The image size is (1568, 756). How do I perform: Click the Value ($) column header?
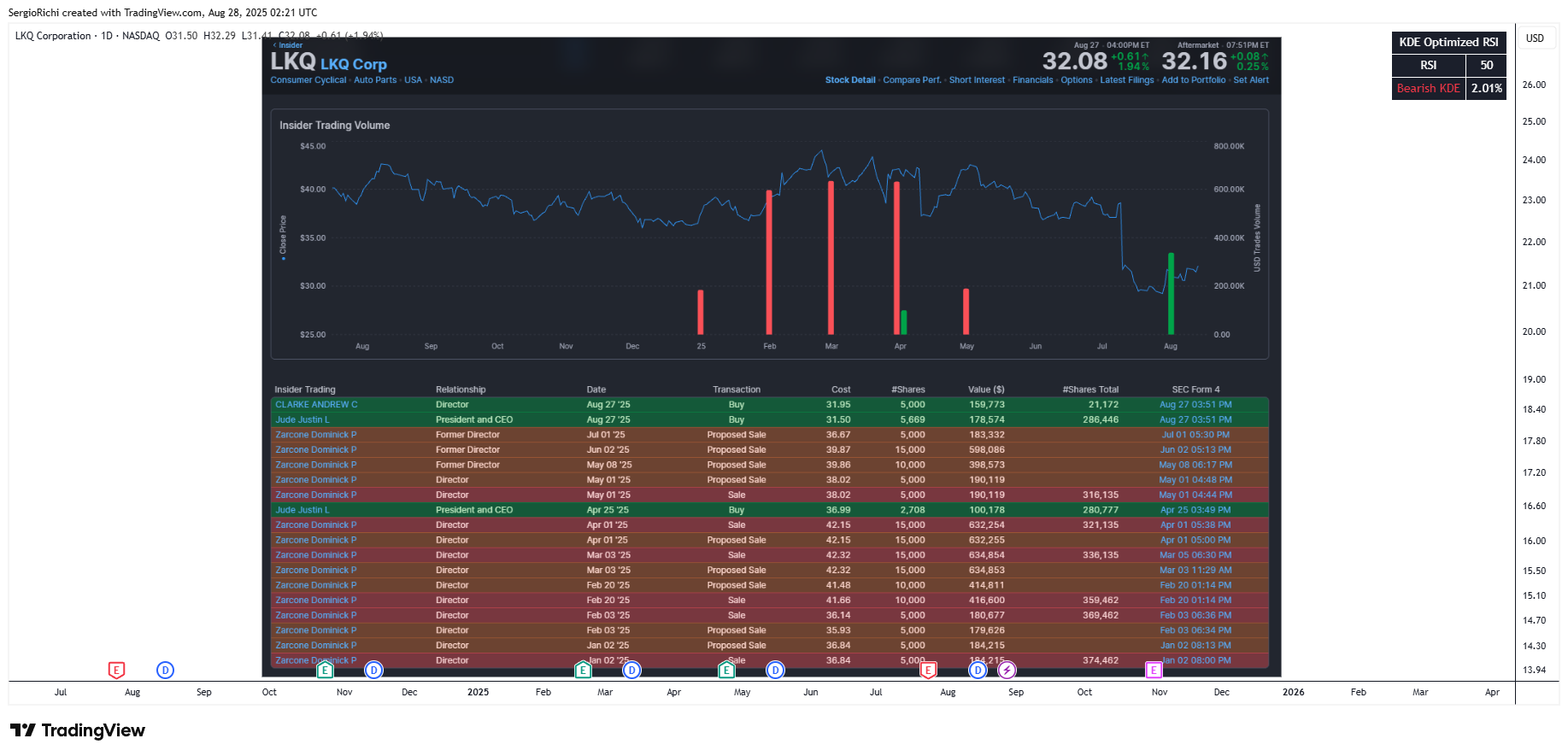click(986, 390)
